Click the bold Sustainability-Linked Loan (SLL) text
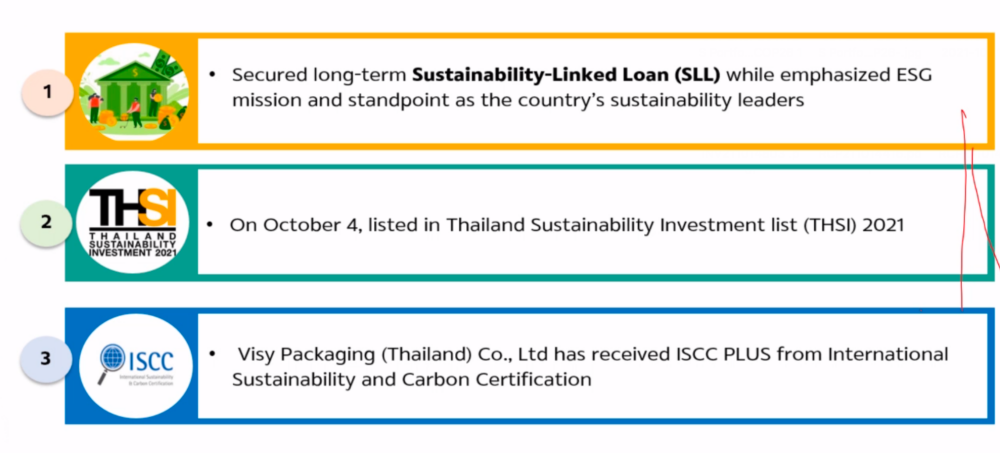Image resolution: width=1000 pixels, height=453 pixels. (x=566, y=75)
